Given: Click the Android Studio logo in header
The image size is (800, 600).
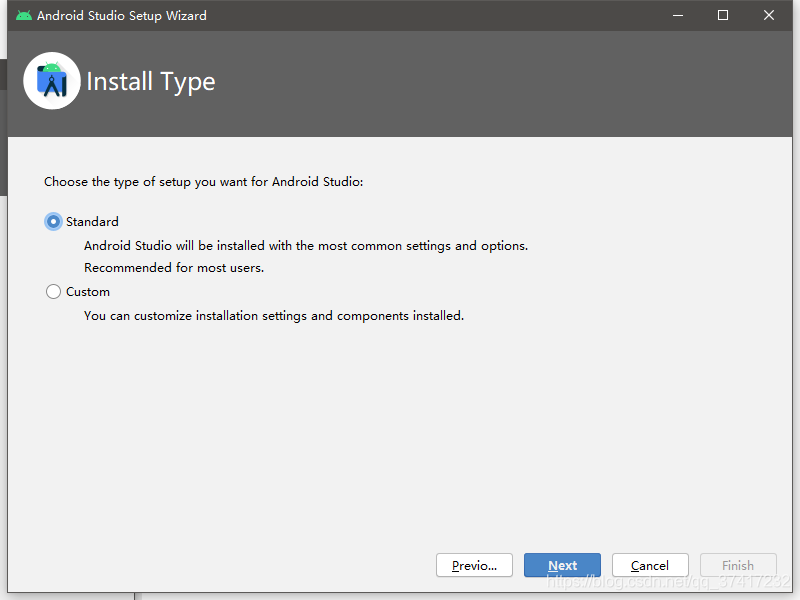Looking at the screenshot, I should [52, 81].
